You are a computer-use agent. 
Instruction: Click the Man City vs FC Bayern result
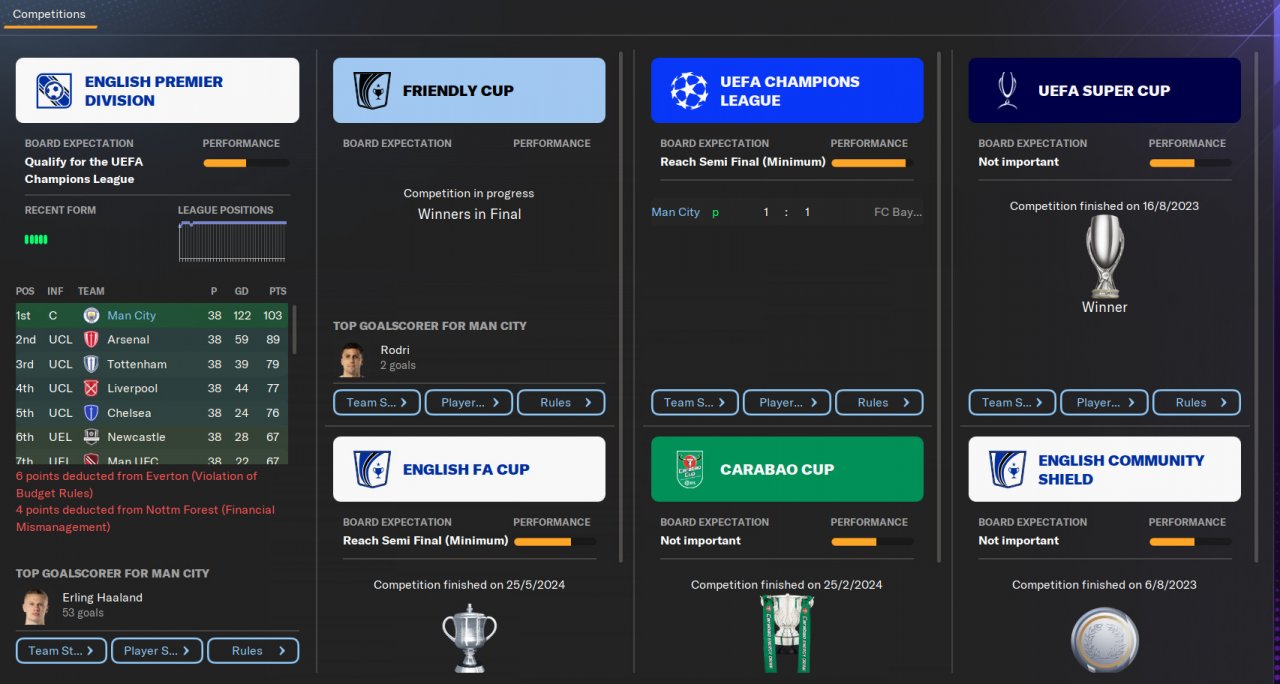787,212
